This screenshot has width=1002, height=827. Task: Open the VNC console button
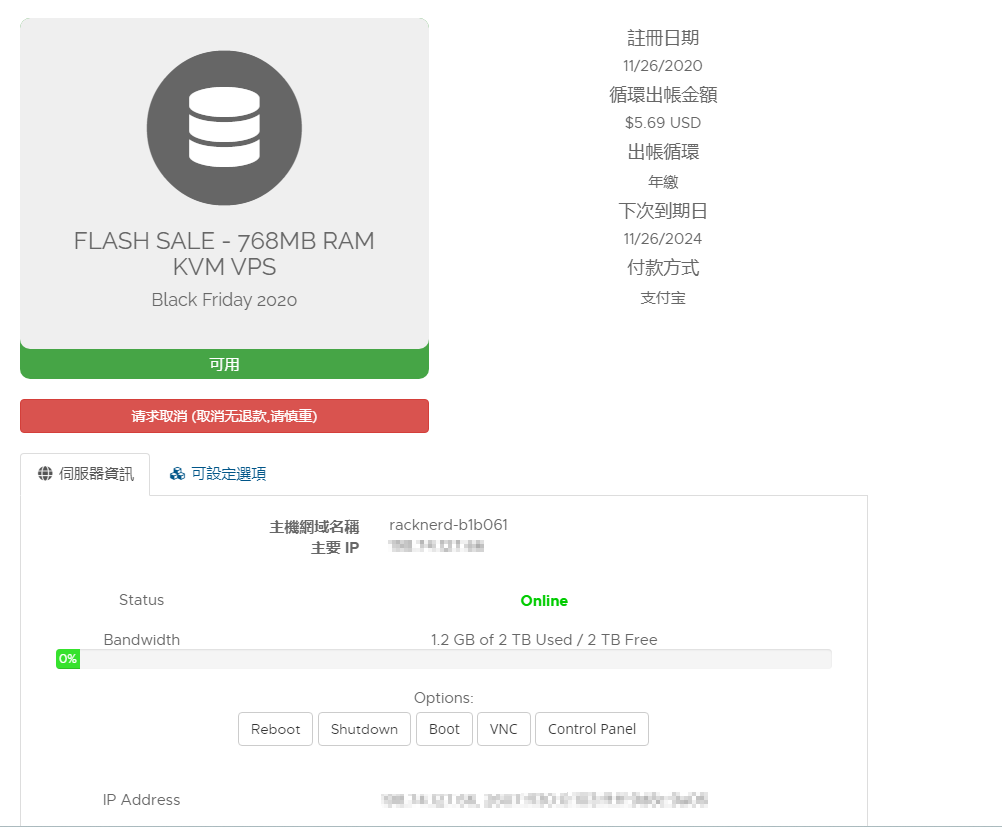(504, 729)
